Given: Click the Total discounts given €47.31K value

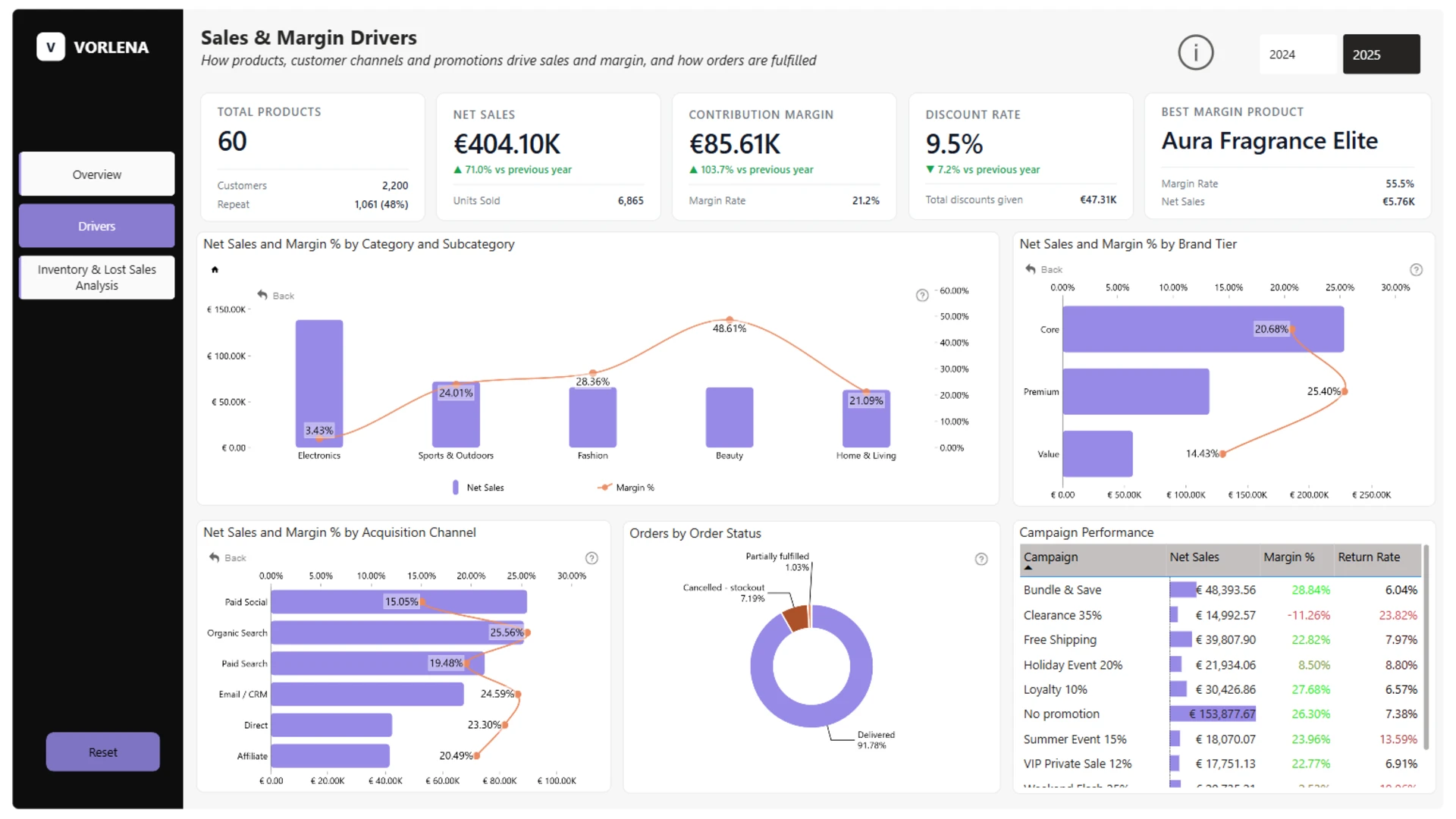Looking at the screenshot, I should [x=1098, y=200].
